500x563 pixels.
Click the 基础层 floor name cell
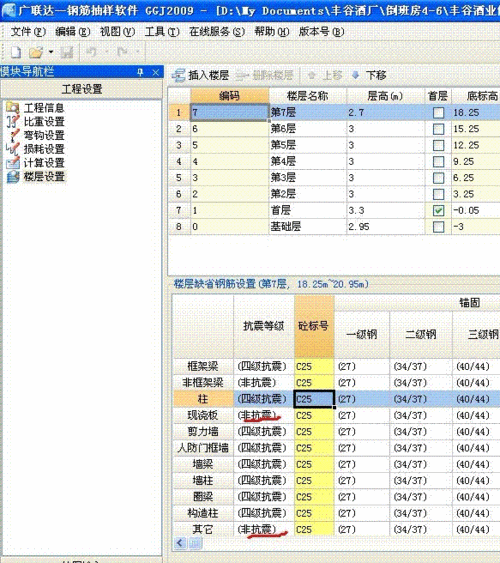click(x=308, y=227)
